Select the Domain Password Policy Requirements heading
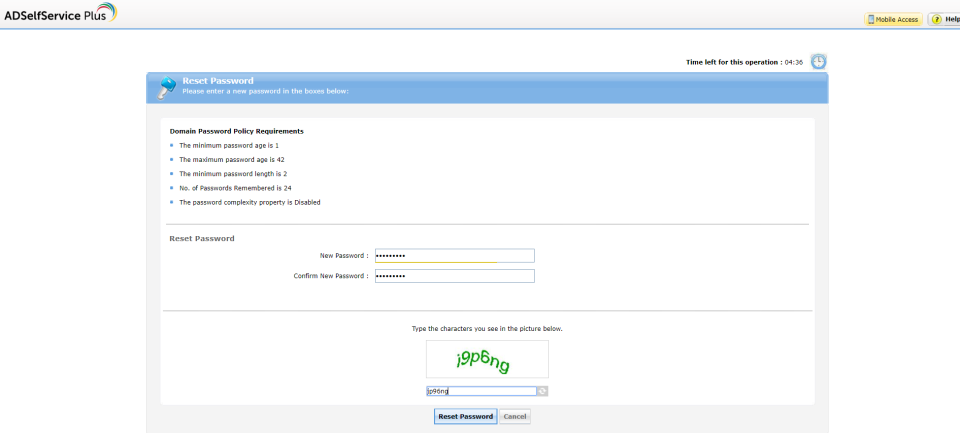Image resolution: width=960 pixels, height=433 pixels. (x=236, y=131)
